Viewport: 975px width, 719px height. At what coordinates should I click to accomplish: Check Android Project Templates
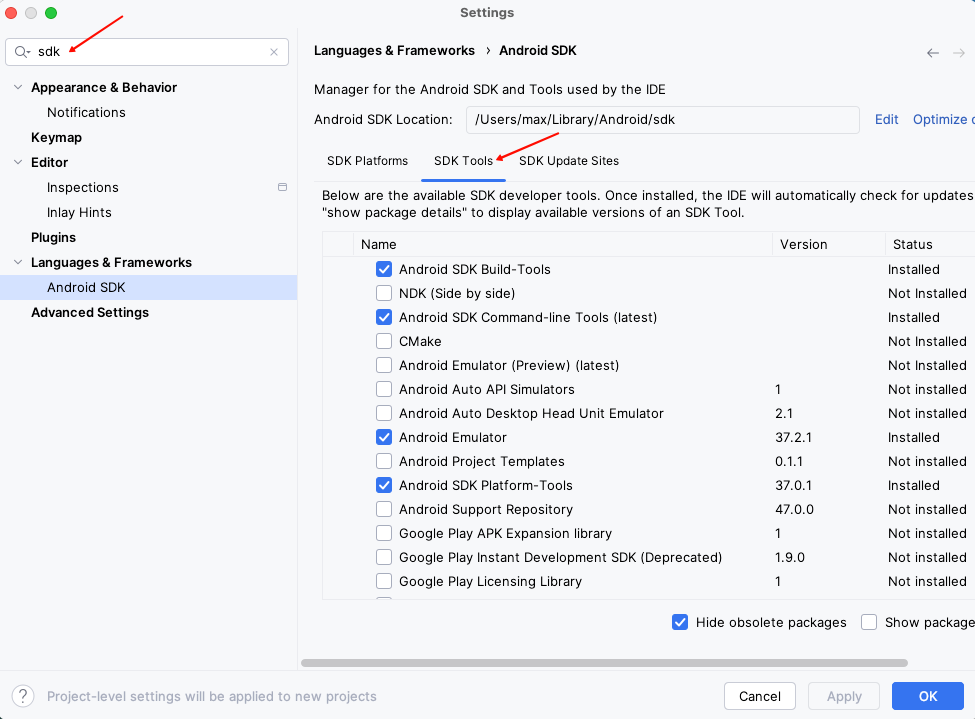point(384,461)
